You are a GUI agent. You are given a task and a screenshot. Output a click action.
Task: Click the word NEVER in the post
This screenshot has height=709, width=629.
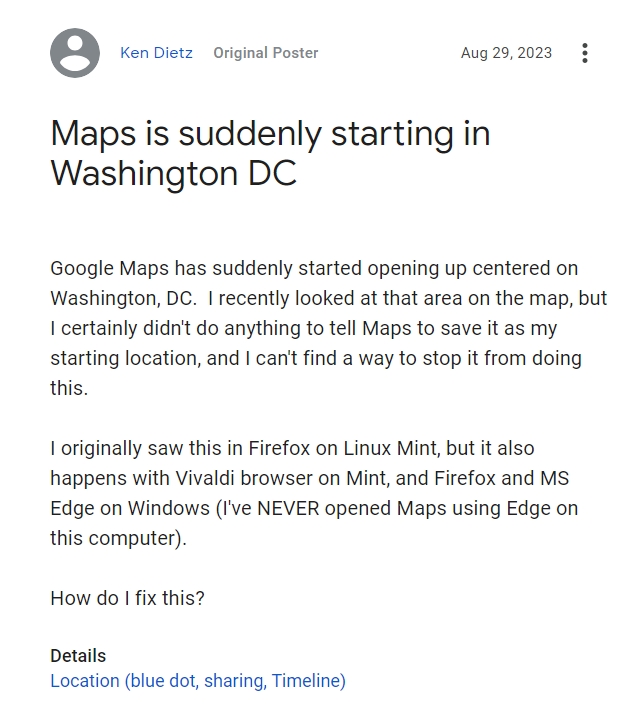pyautogui.click(x=288, y=508)
